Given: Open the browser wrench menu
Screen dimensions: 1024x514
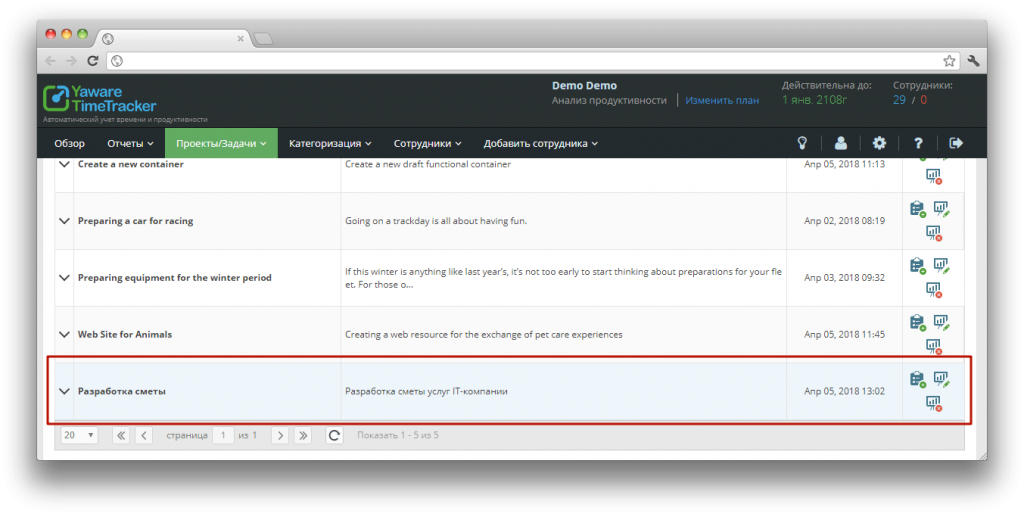Looking at the screenshot, I should click(x=974, y=61).
